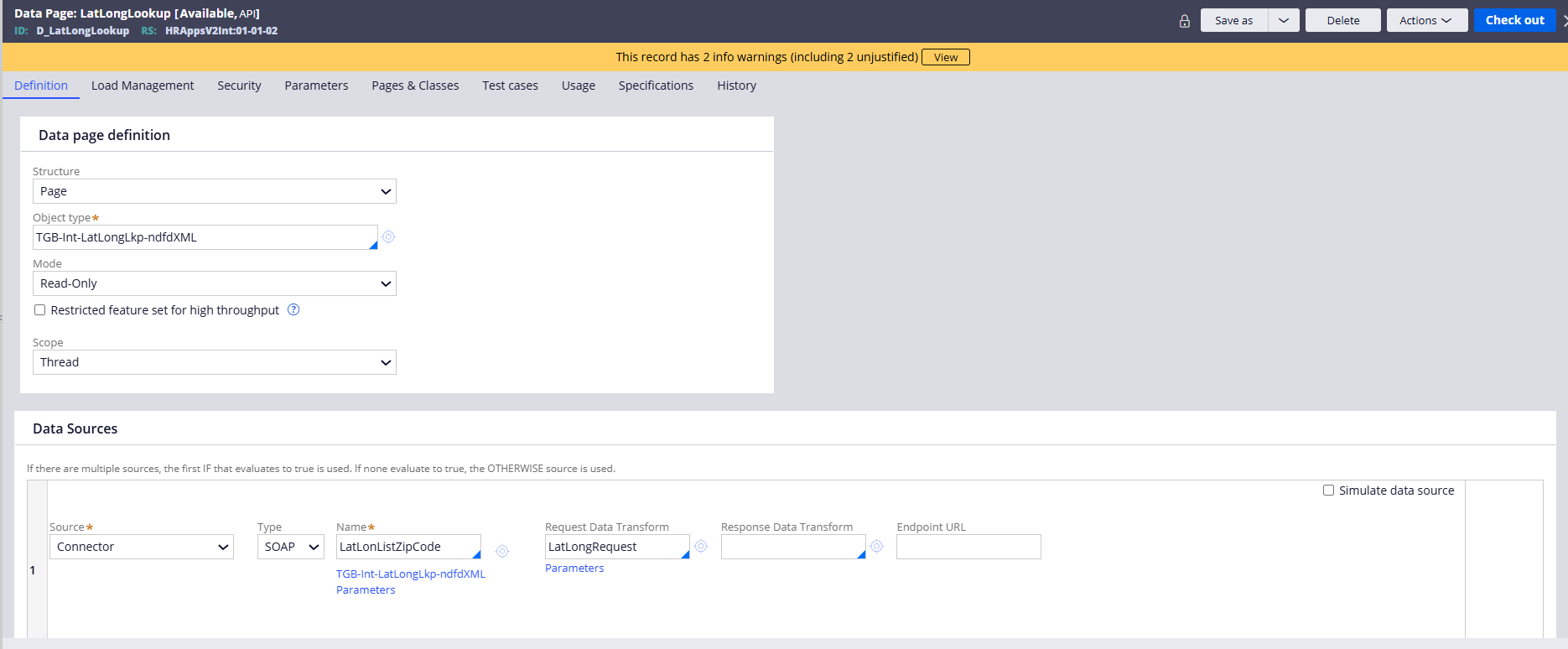Click into the Endpoint URL field

click(968, 547)
